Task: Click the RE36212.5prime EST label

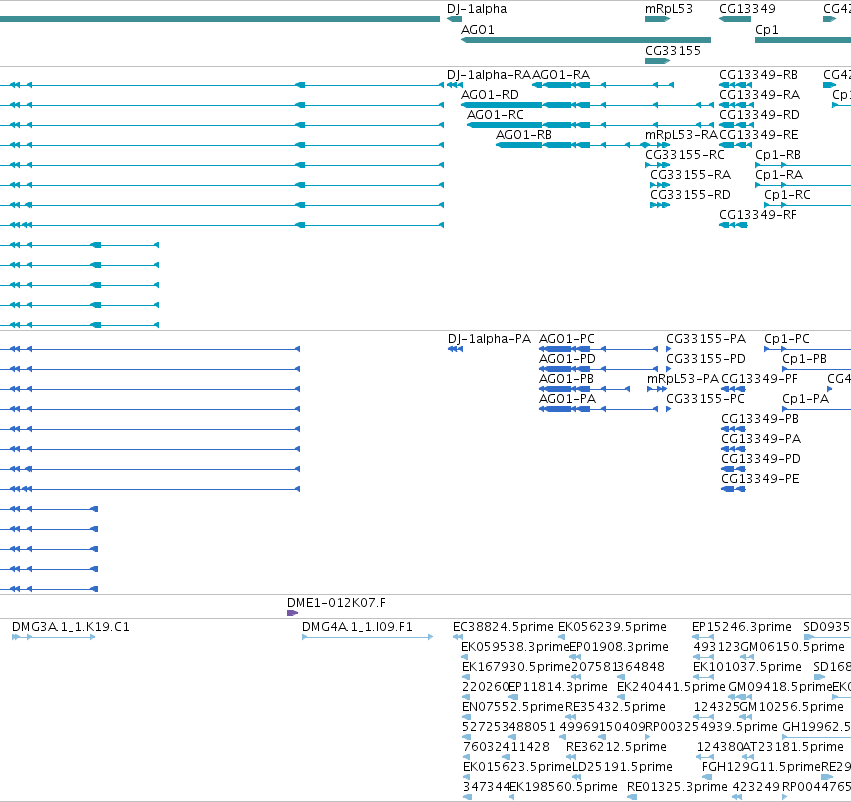Action: pyautogui.click(x=616, y=747)
